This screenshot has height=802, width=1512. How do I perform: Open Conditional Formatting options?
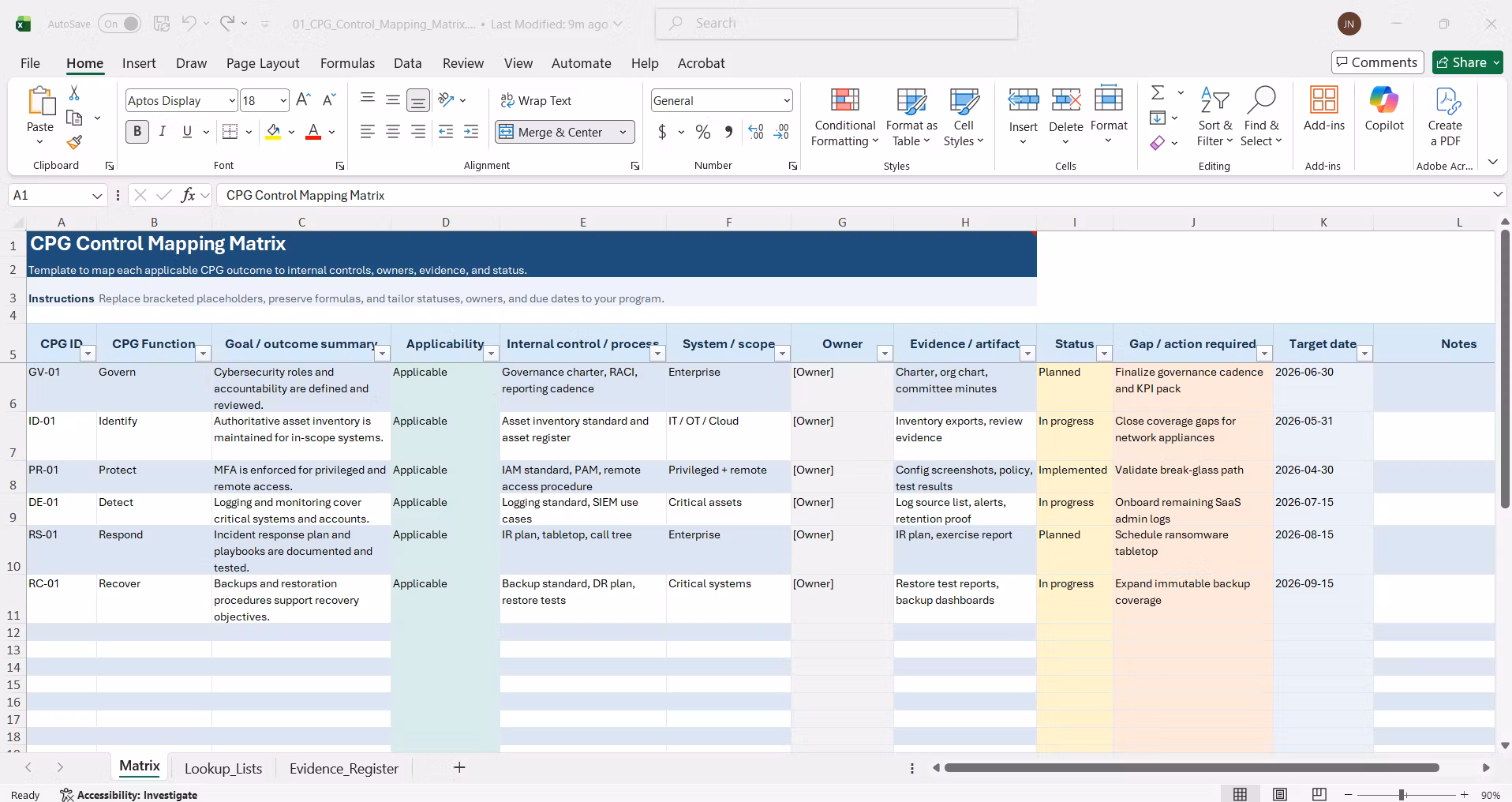pyautogui.click(x=844, y=117)
